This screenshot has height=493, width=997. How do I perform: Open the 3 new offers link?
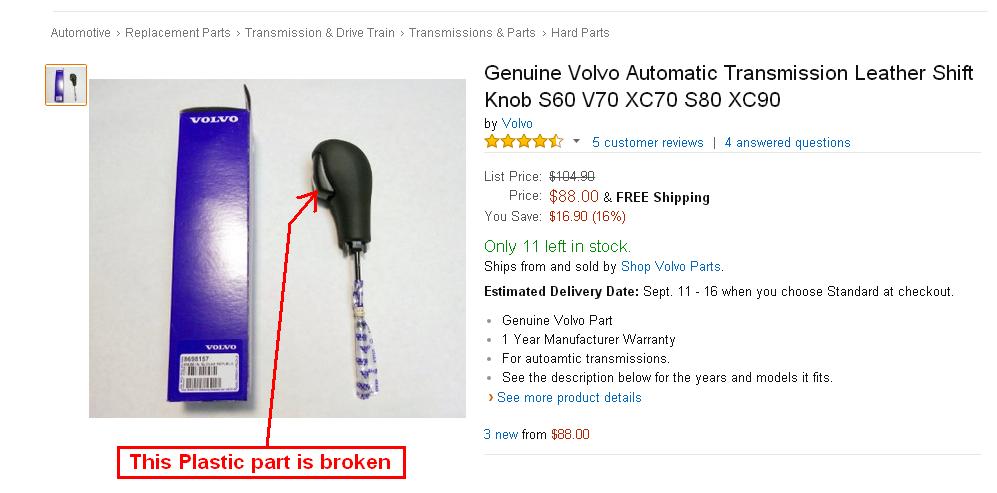point(501,435)
